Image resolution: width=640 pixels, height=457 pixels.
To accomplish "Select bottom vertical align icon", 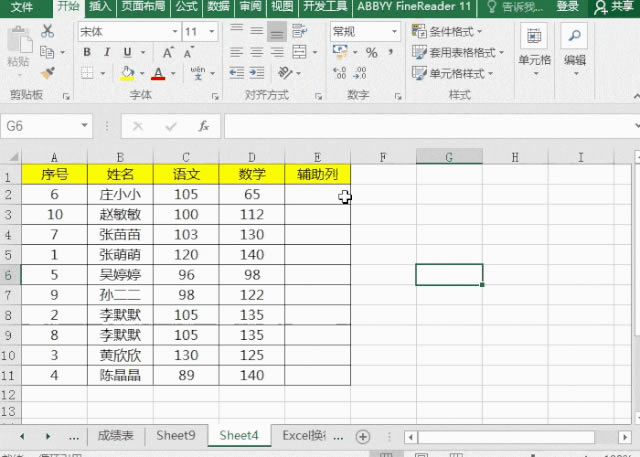I will click(277, 31).
